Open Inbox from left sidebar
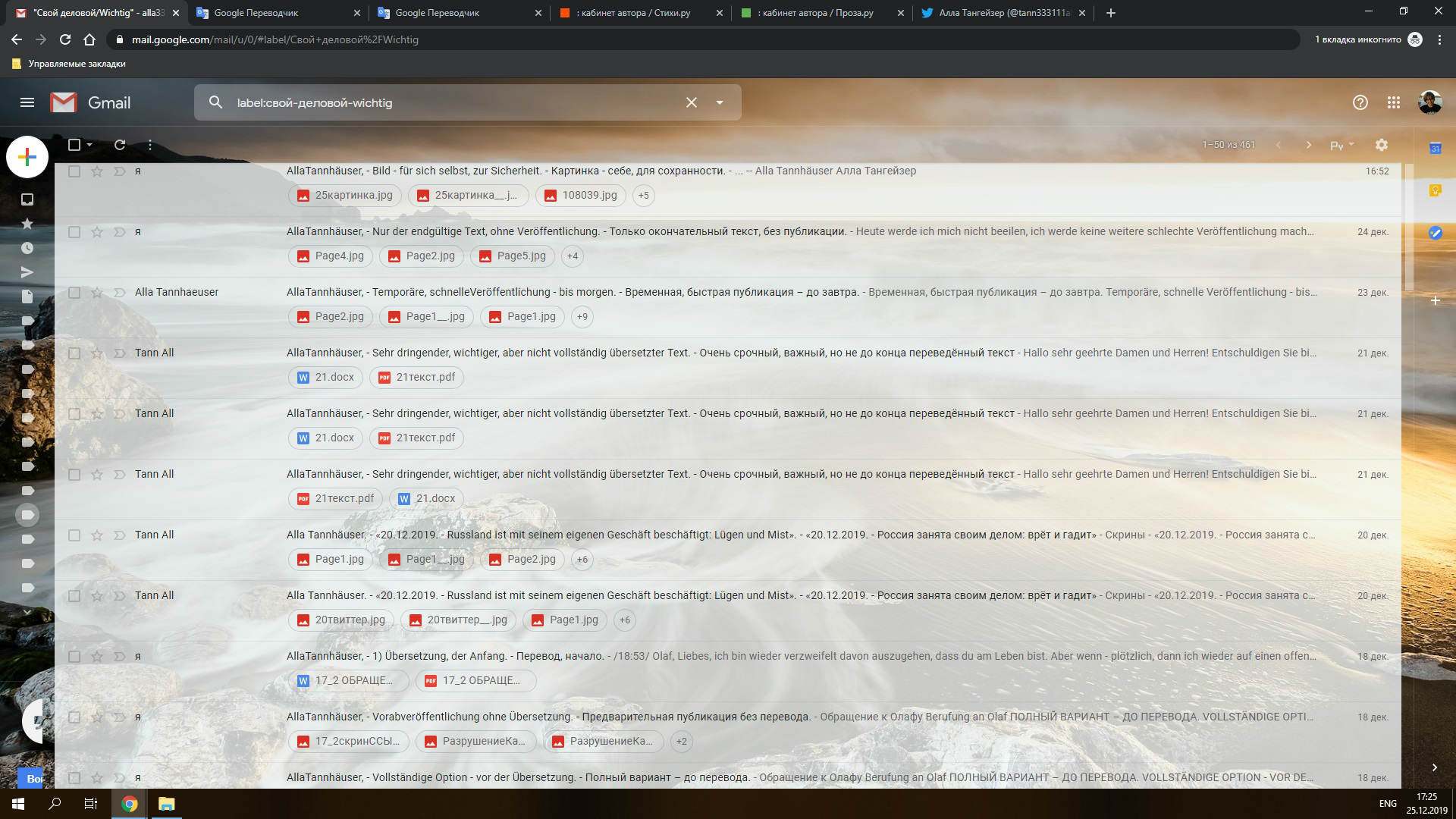The width and height of the screenshot is (1456, 819). click(x=27, y=199)
